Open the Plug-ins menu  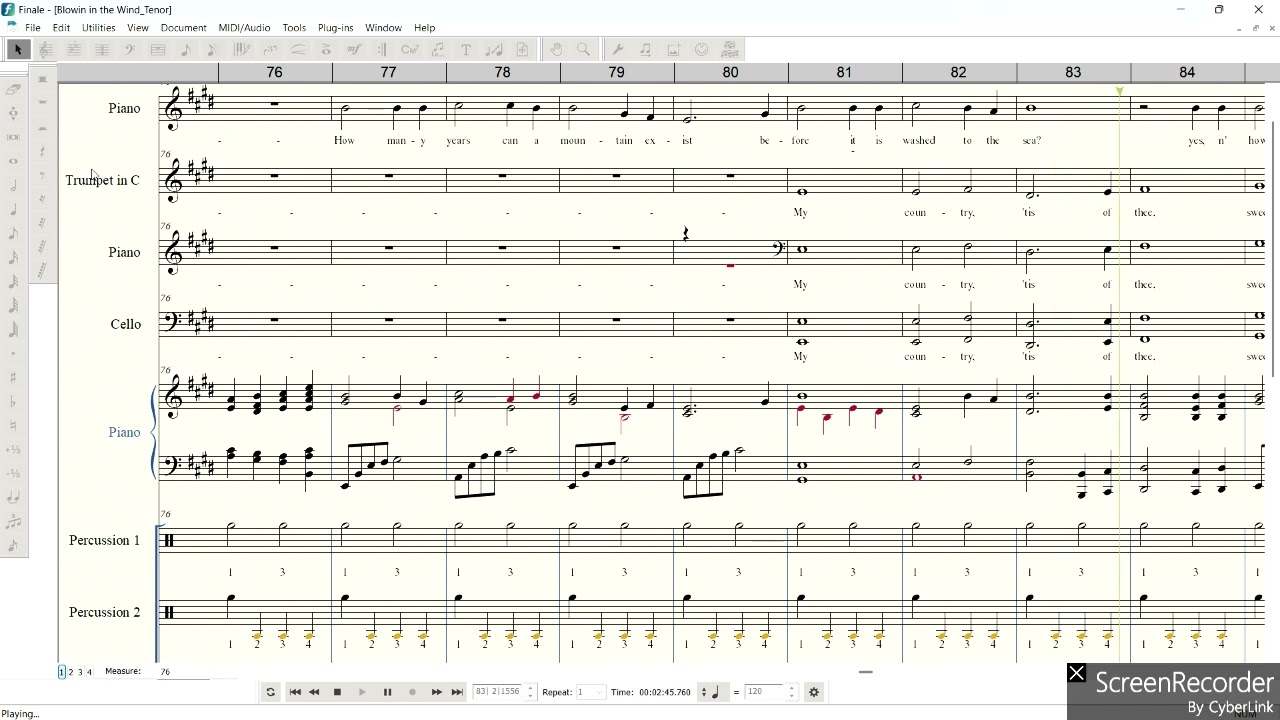coord(335,28)
